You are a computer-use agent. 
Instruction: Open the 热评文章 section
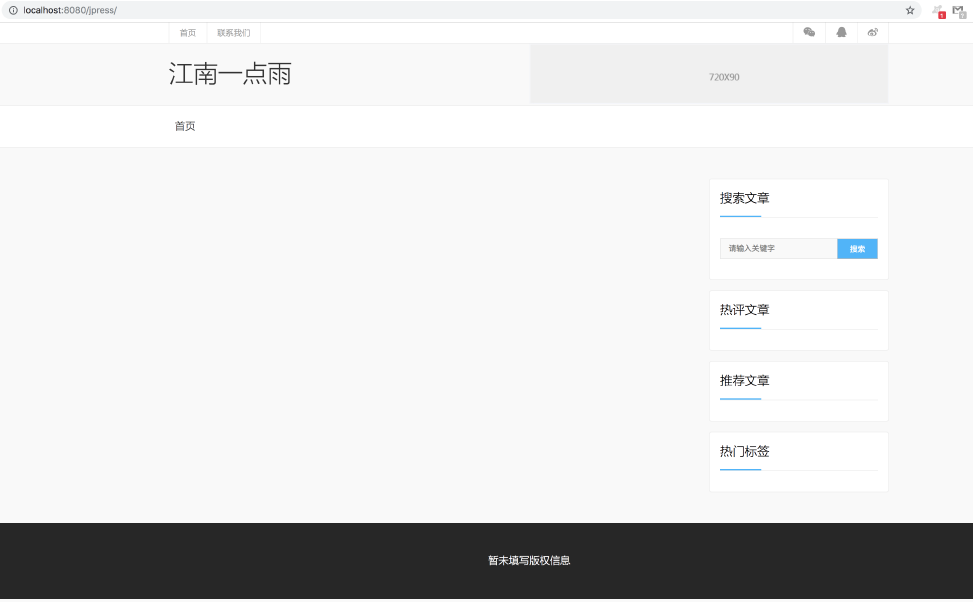pyautogui.click(x=746, y=310)
